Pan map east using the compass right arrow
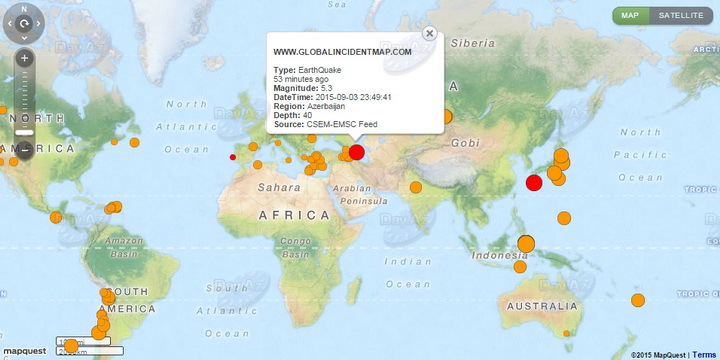The width and height of the screenshot is (720, 360). [39, 23]
